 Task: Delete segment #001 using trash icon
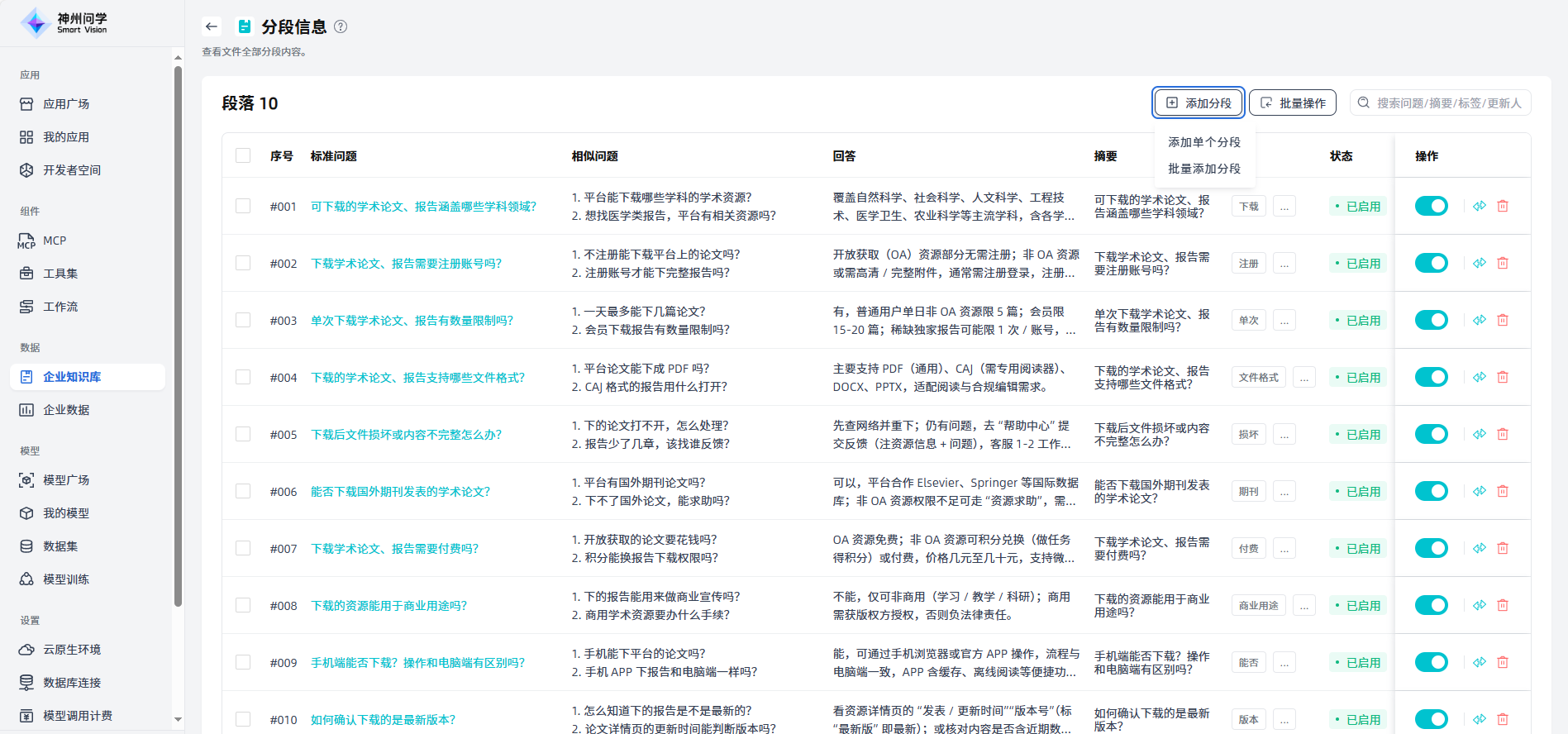[x=1503, y=206]
